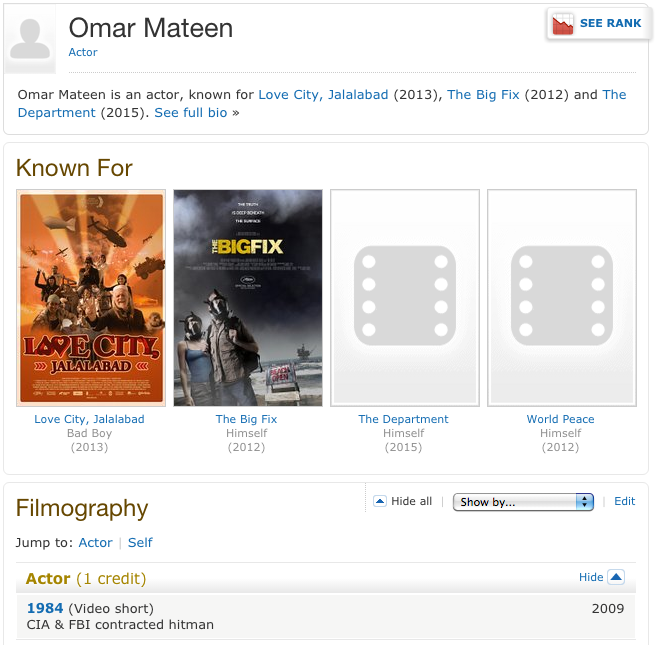
Task: Open the 'Show by...' dropdown
Action: click(x=523, y=502)
